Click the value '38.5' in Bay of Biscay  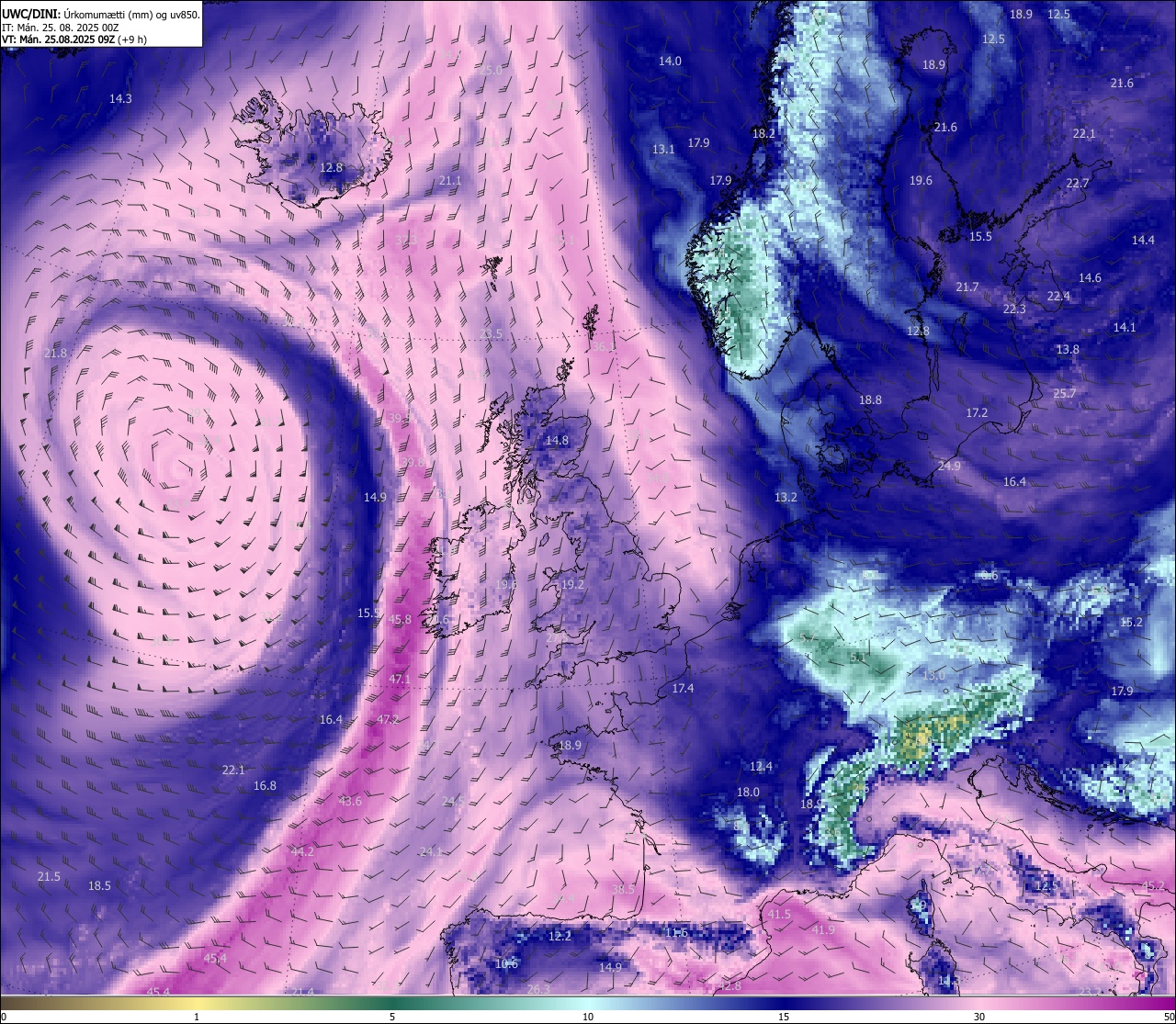tap(623, 889)
